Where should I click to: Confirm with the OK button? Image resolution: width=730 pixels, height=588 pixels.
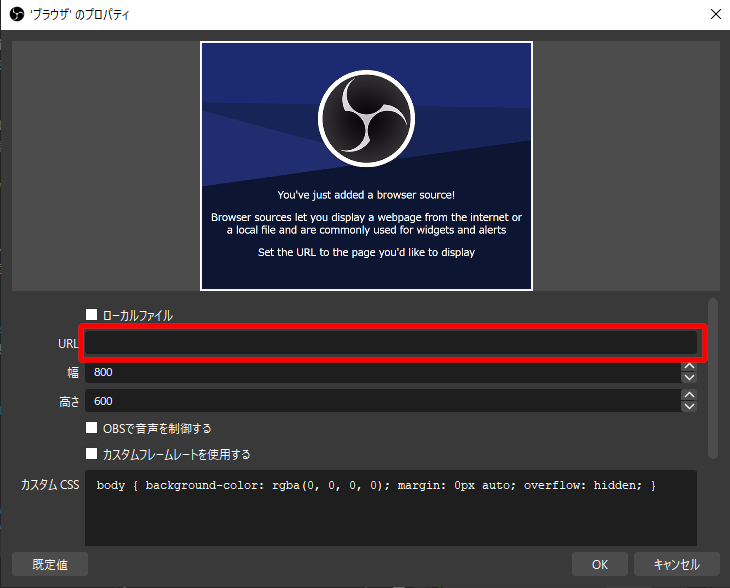coord(600,564)
